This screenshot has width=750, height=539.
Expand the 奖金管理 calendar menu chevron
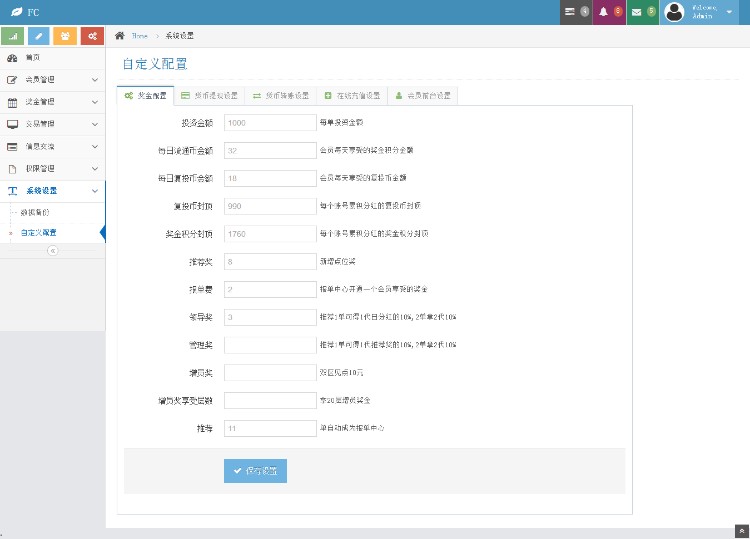point(95,102)
